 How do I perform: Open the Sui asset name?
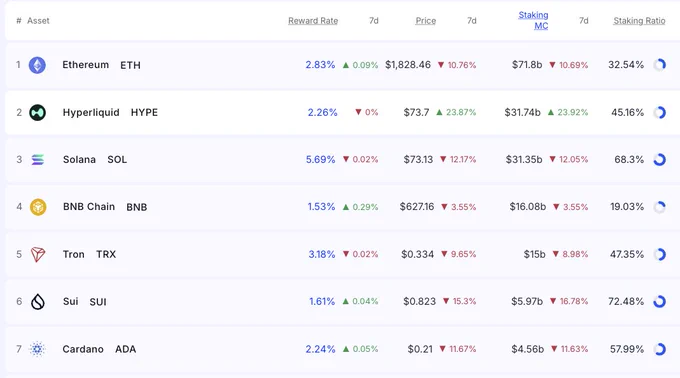tap(71, 301)
